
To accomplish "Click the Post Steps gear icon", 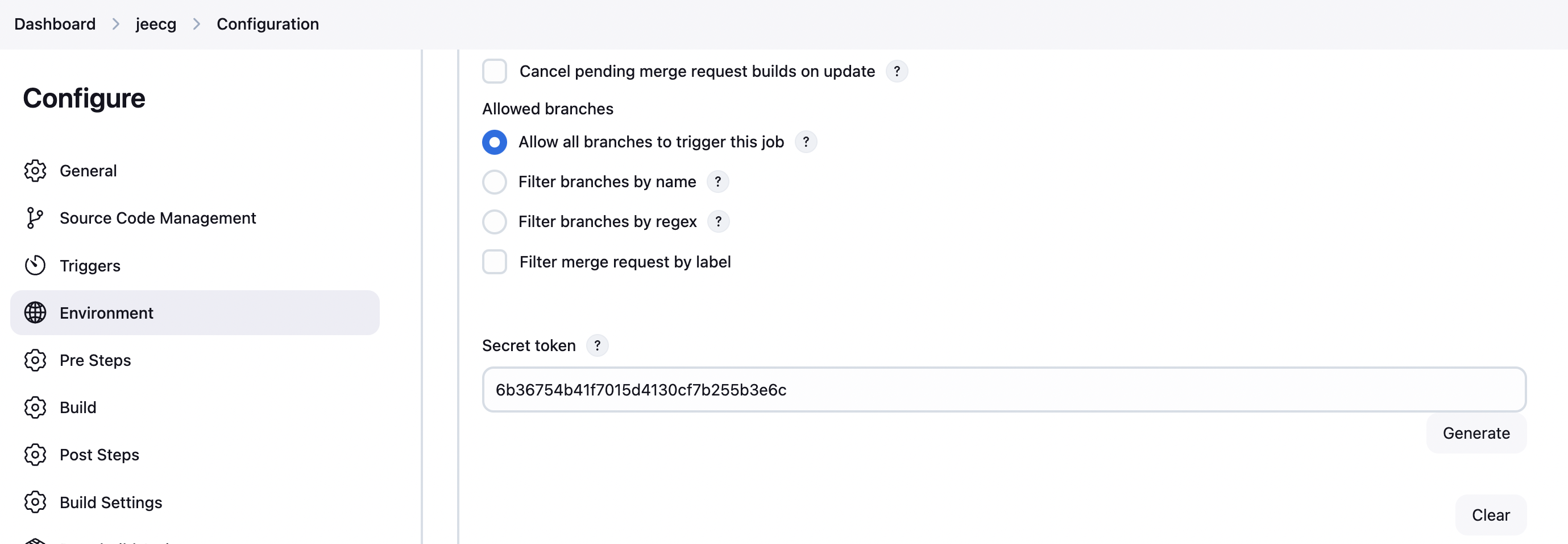I will 35,455.
